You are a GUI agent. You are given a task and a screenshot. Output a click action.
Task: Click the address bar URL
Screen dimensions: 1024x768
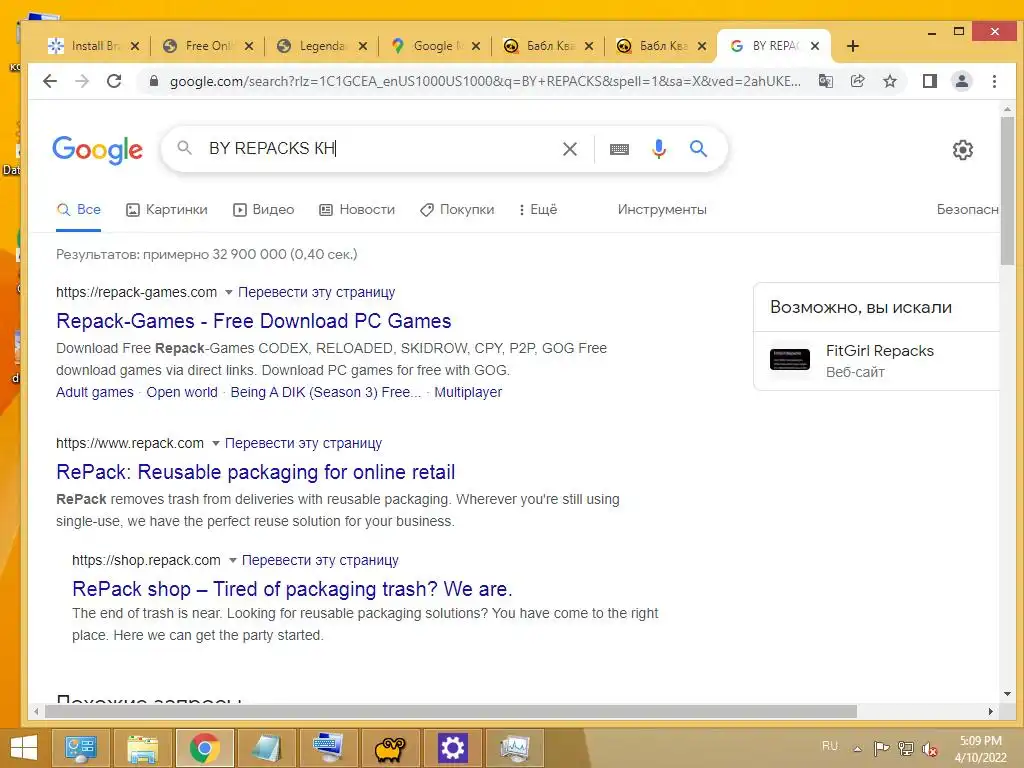pyautogui.click(x=485, y=81)
